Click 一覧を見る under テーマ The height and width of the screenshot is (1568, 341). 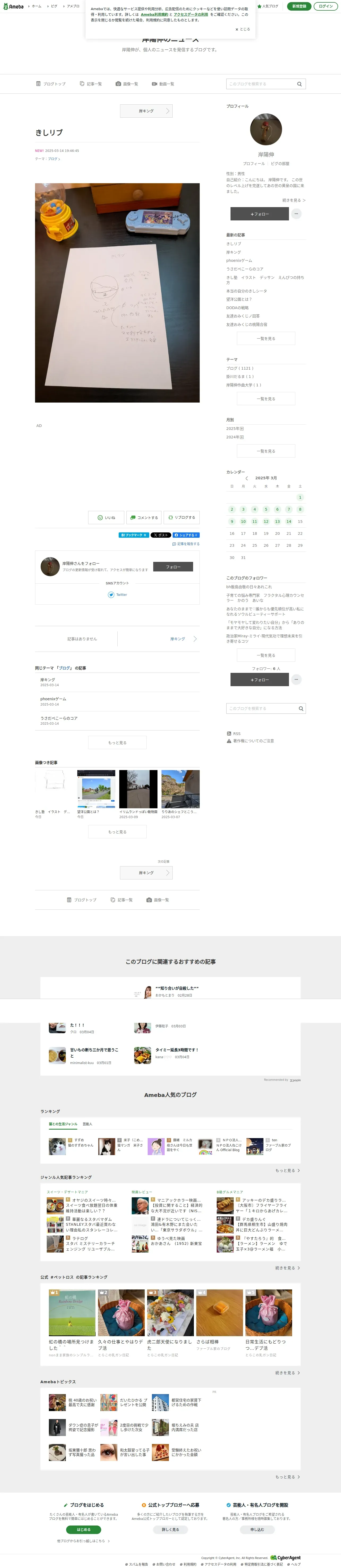[266, 399]
